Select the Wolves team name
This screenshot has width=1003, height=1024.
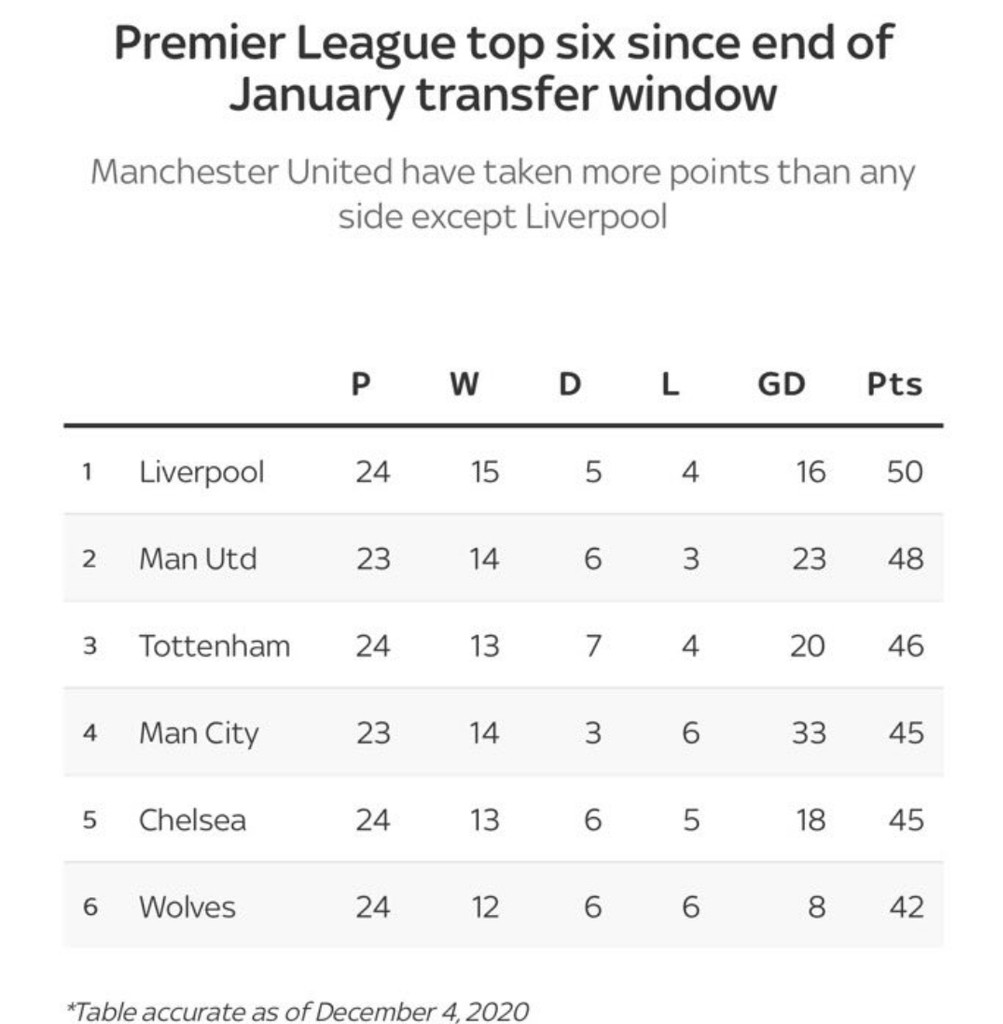(x=187, y=908)
